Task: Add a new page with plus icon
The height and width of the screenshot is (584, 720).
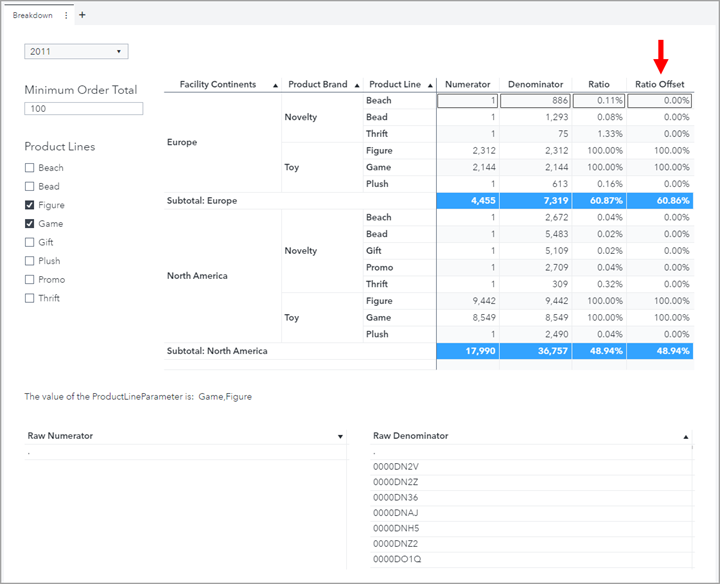Action: 82,16
